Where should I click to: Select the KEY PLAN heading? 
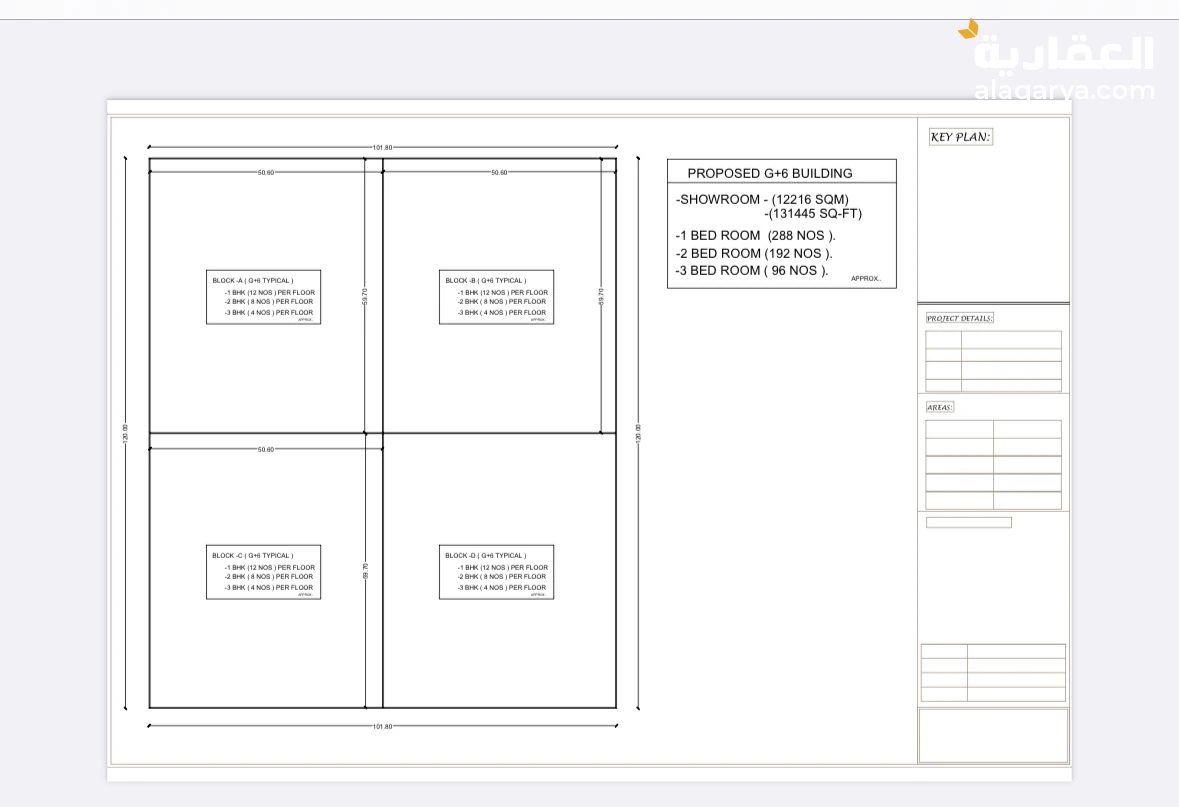pyautogui.click(x=960, y=137)
